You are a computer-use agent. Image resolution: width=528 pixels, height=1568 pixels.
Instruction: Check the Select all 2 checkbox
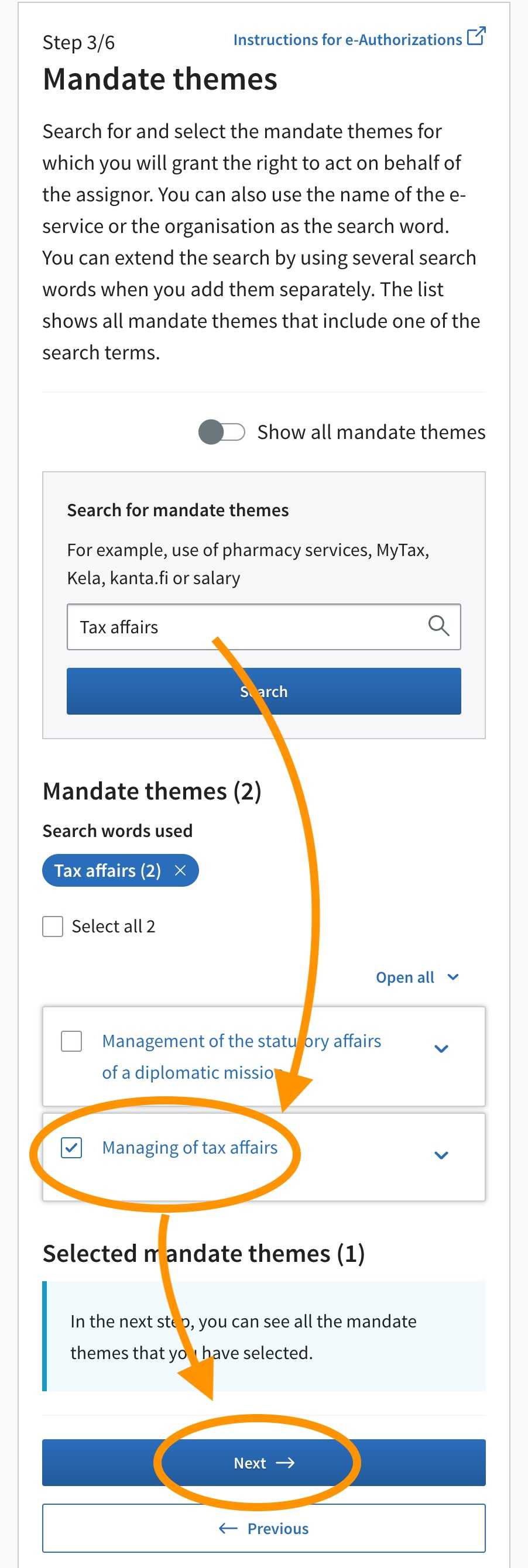[52, 927]
